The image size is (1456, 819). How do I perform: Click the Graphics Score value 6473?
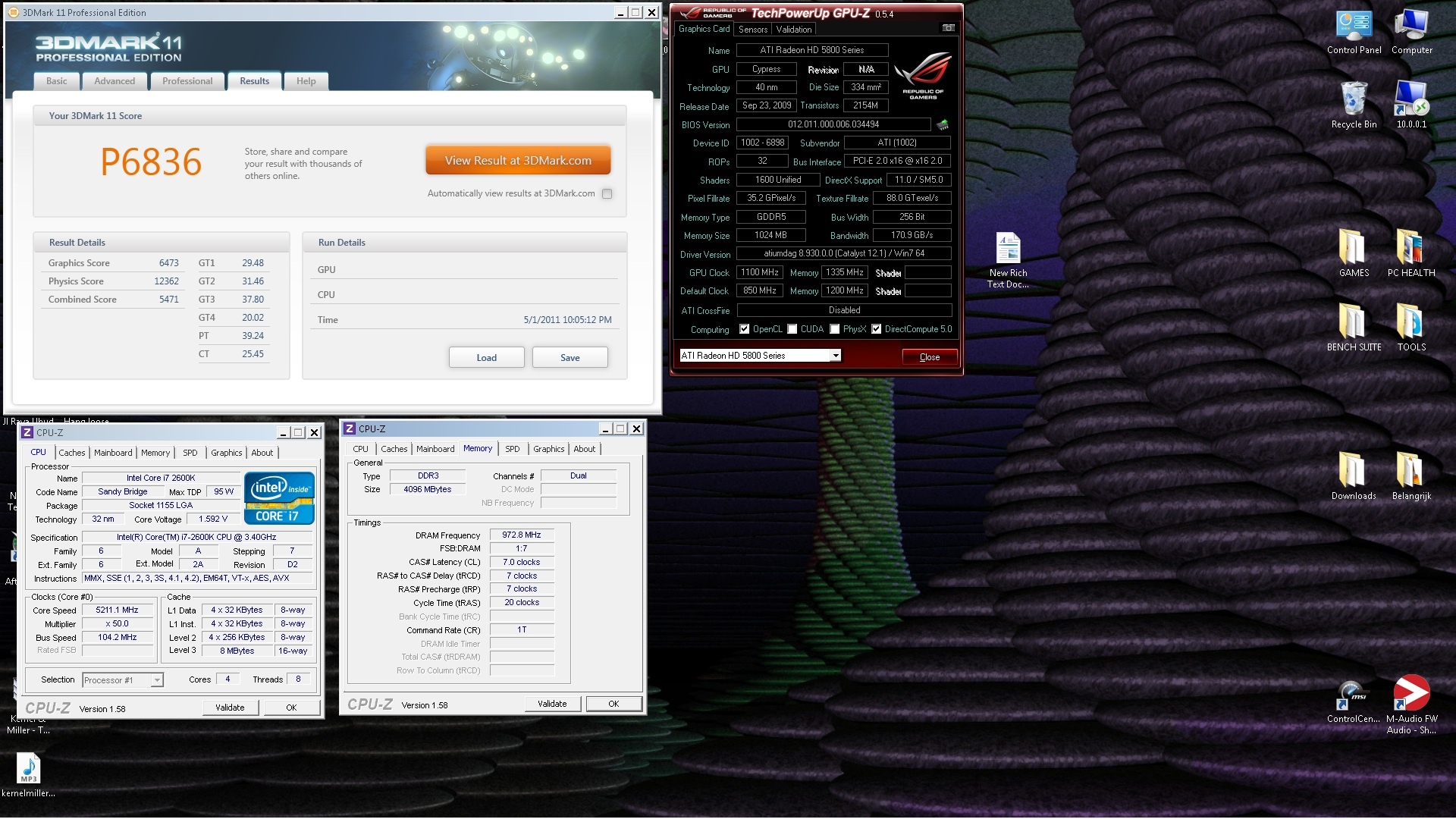(x=168, y=263)
